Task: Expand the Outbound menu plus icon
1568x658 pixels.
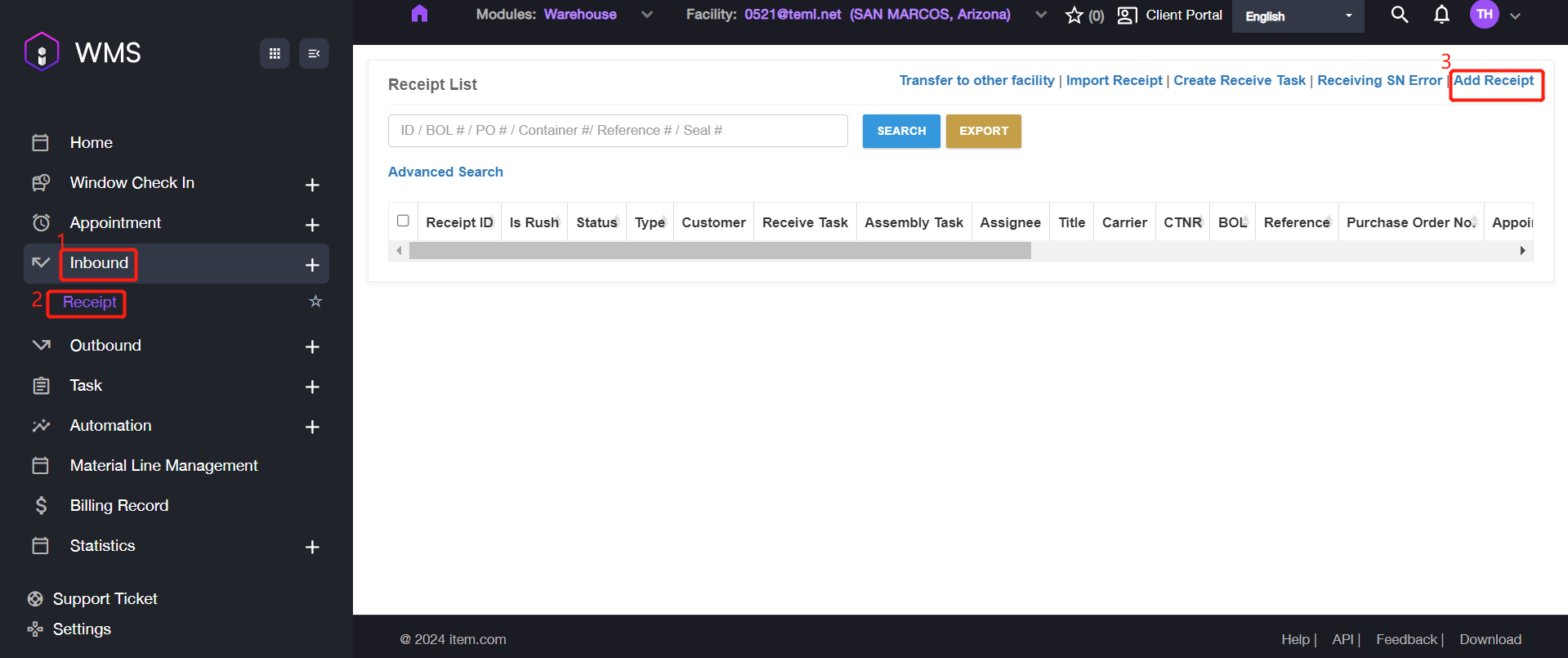Action: click(312, 347)
